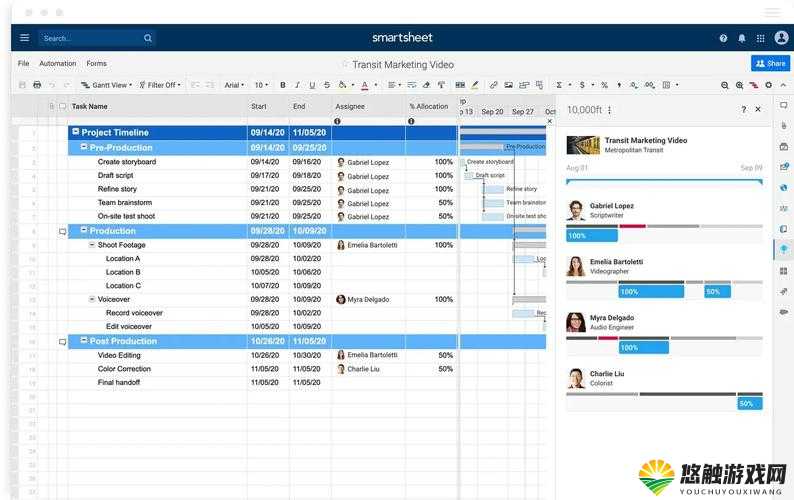
Task: Open the File menu
Action: [x=23, y=63]
